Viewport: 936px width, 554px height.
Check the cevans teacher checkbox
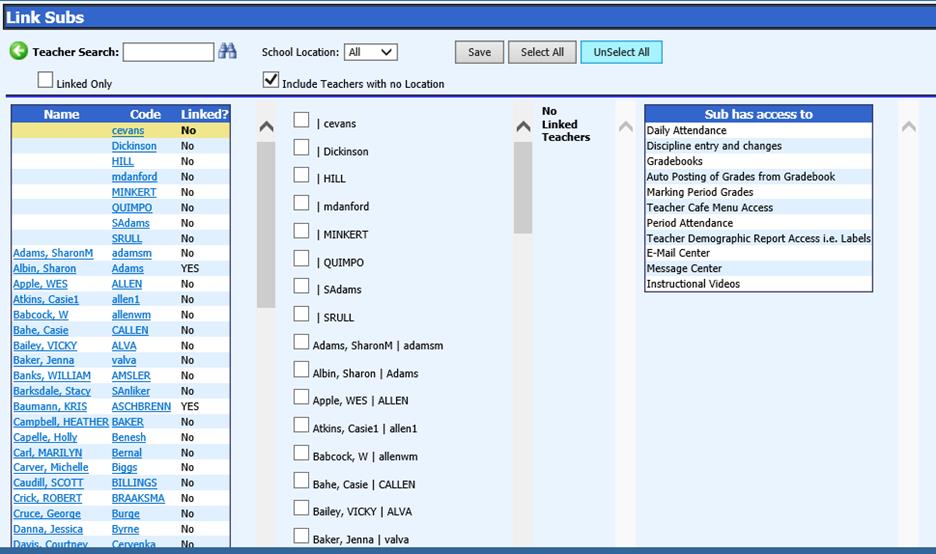coord(301,121)
